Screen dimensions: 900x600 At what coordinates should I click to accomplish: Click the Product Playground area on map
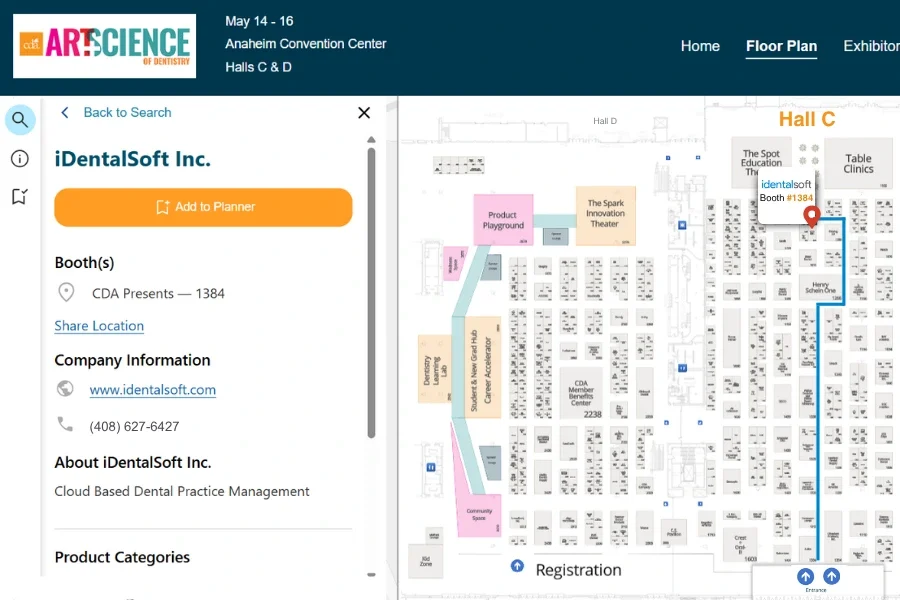click(x=503, y=220)
